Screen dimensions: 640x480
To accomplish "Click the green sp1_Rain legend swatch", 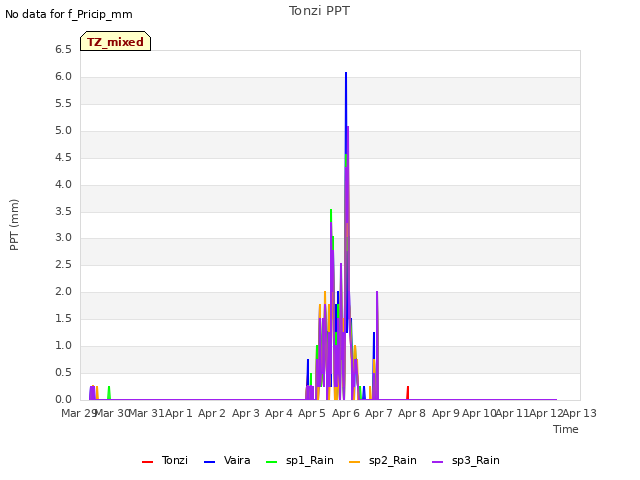I will (x=271, y=462).
